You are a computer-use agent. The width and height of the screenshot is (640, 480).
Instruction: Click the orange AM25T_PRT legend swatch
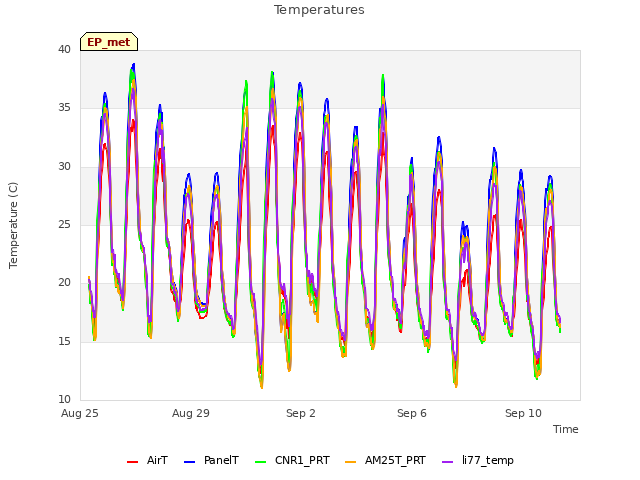tap(351, 462)
